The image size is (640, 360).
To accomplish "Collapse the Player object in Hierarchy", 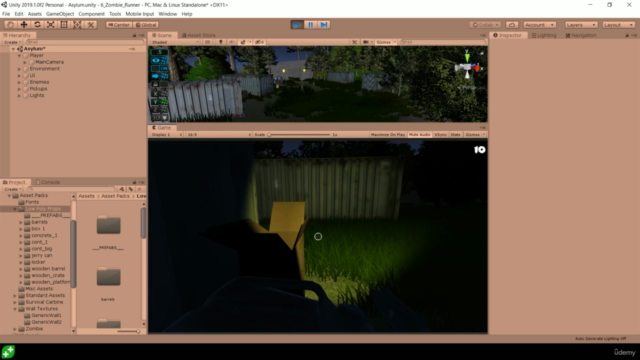I will (x=19, y=56).
